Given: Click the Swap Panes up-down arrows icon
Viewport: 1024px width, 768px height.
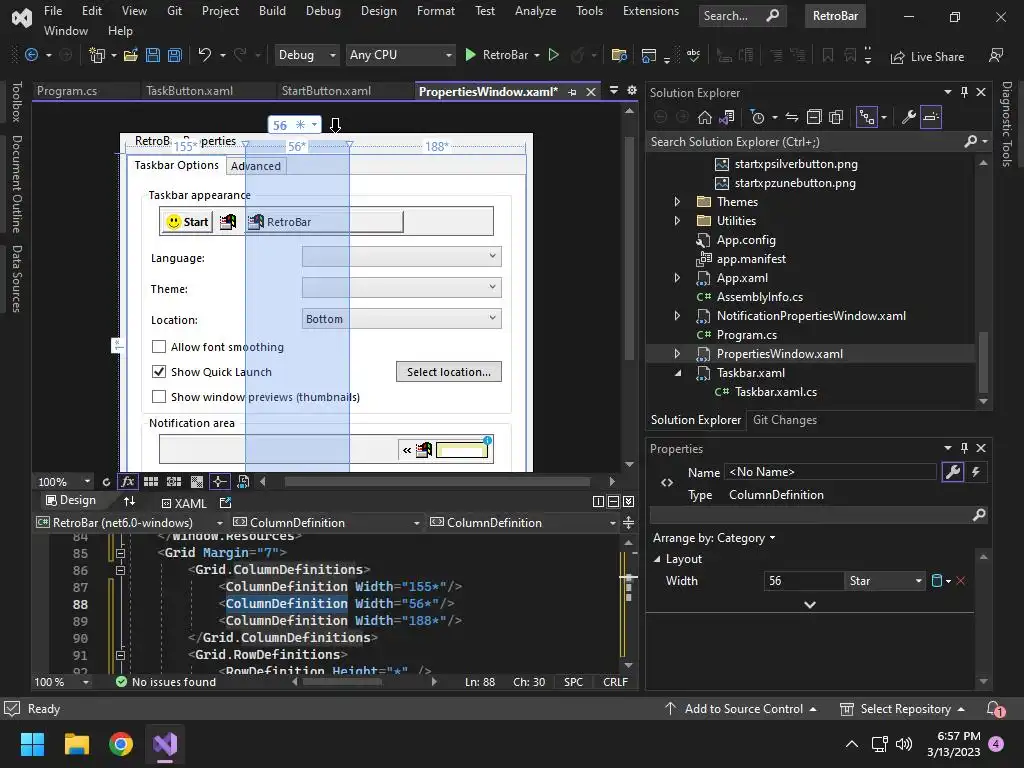Looking at the screenshot, I should coord(129,501).
